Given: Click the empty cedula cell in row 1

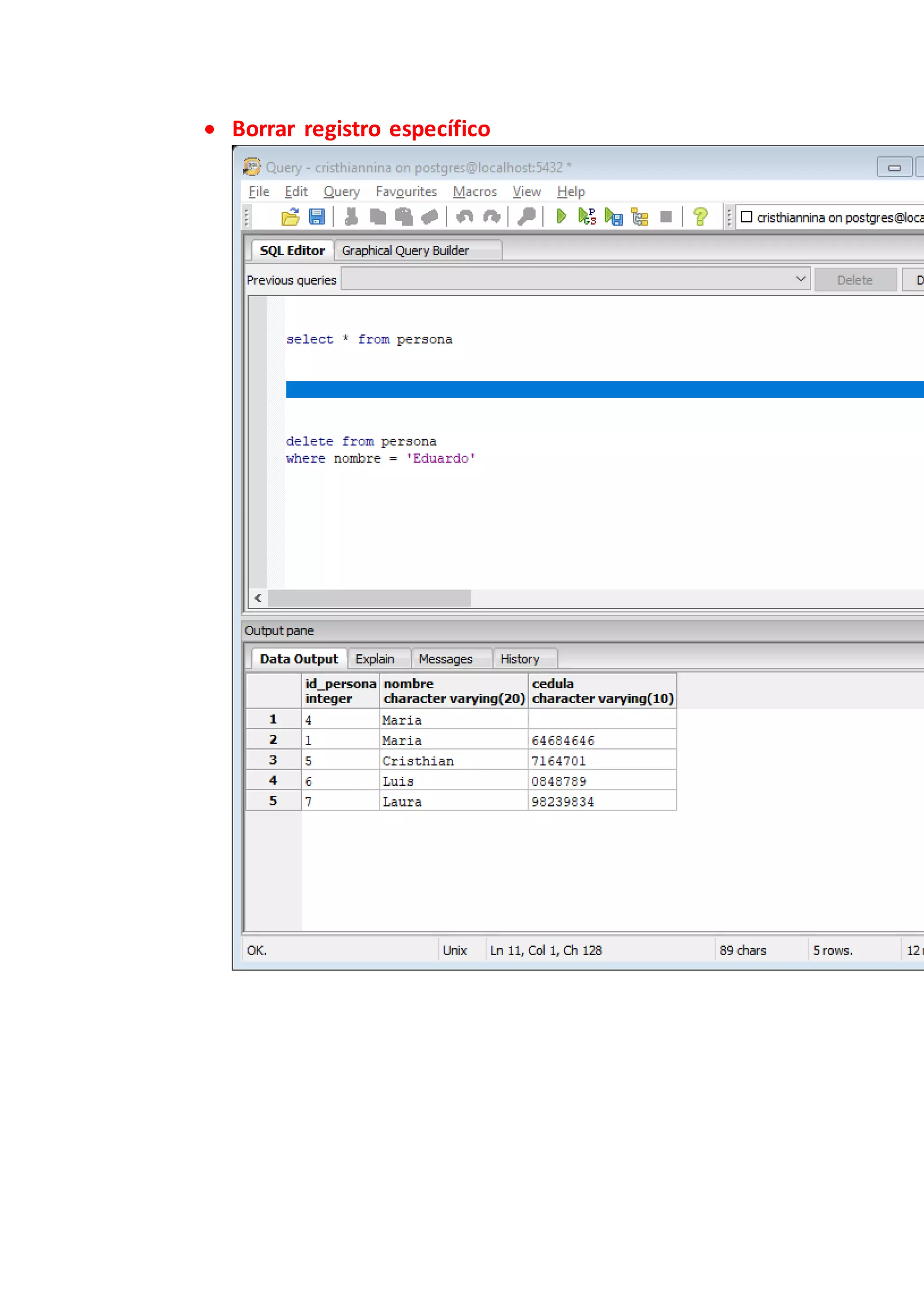Looking at the screenshot, I should pos(602,719).
